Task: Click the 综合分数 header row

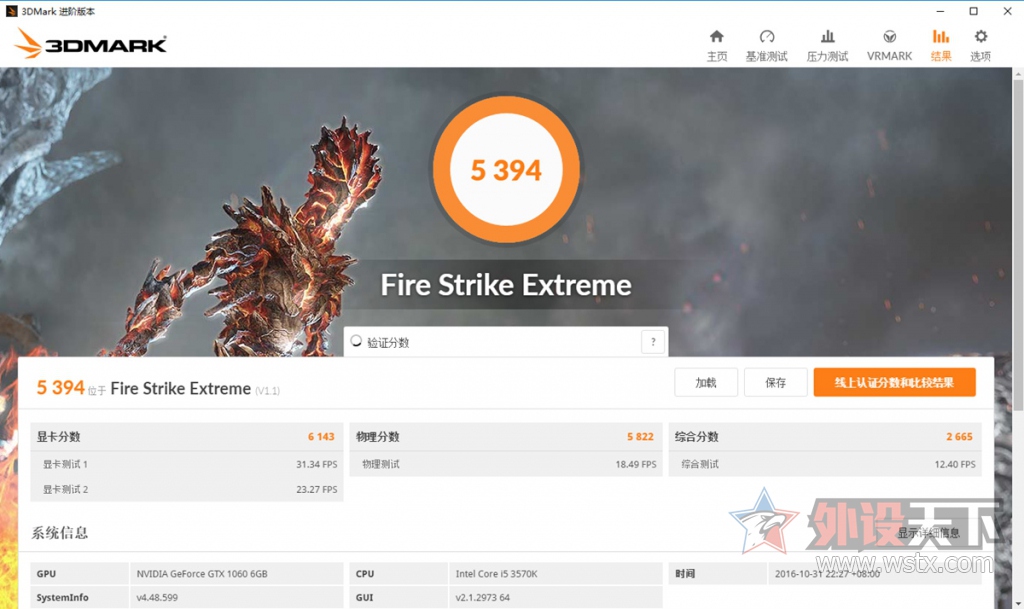Action: [x=825, y=437]
